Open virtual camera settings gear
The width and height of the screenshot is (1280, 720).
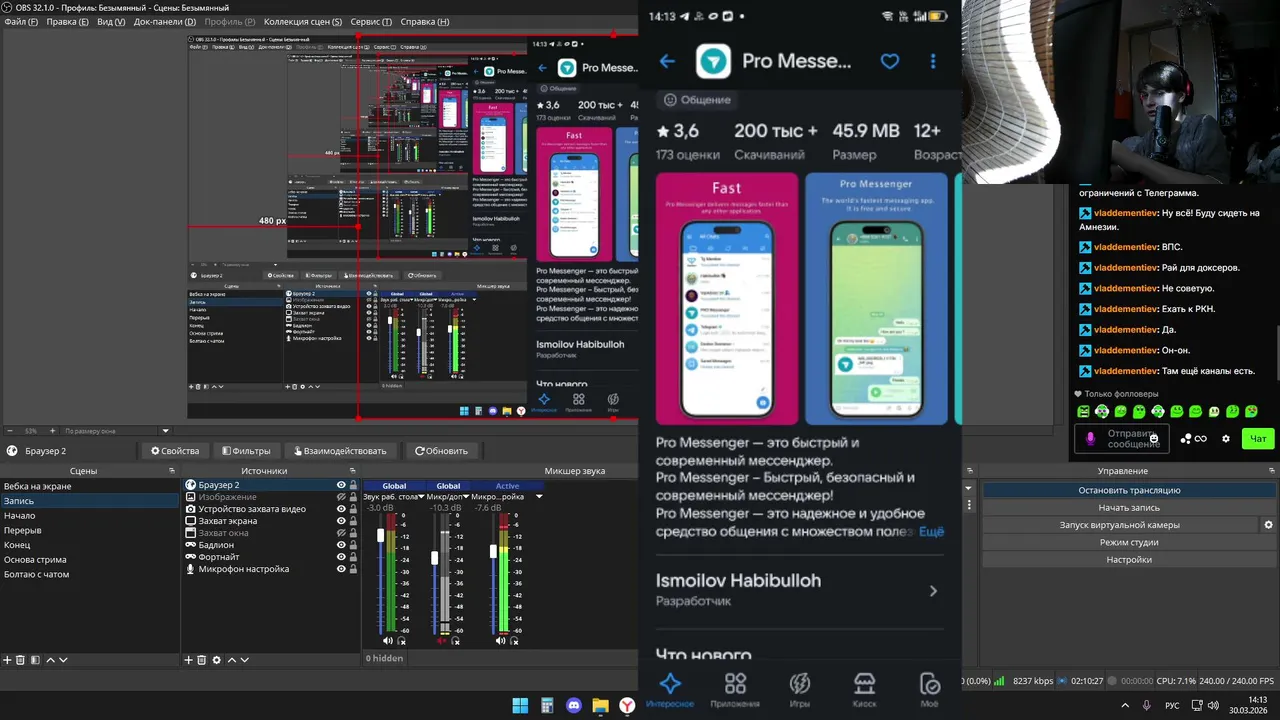pos(1268,525)
